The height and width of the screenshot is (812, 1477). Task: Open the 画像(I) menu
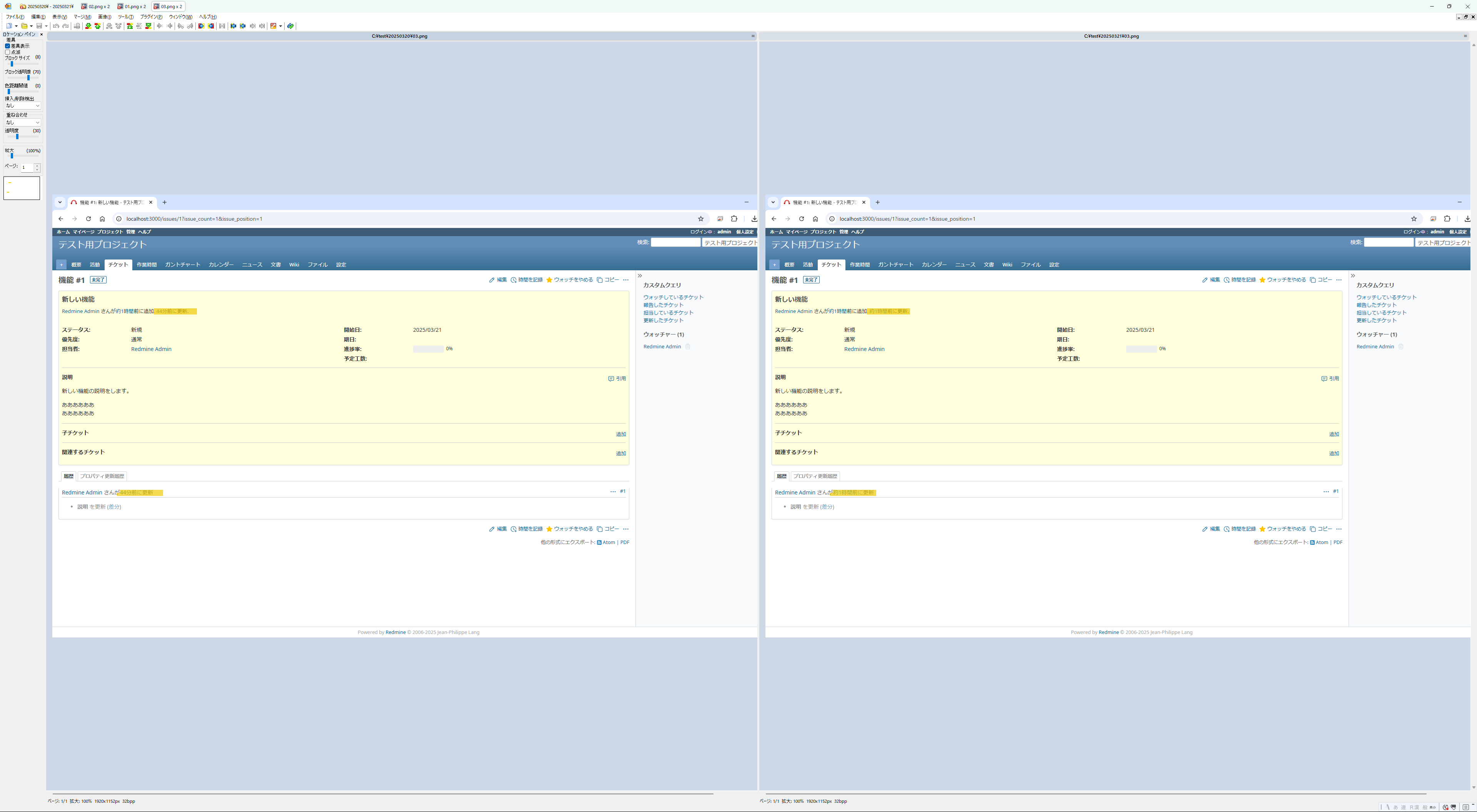pyautogui.click(x=104, y=17)
